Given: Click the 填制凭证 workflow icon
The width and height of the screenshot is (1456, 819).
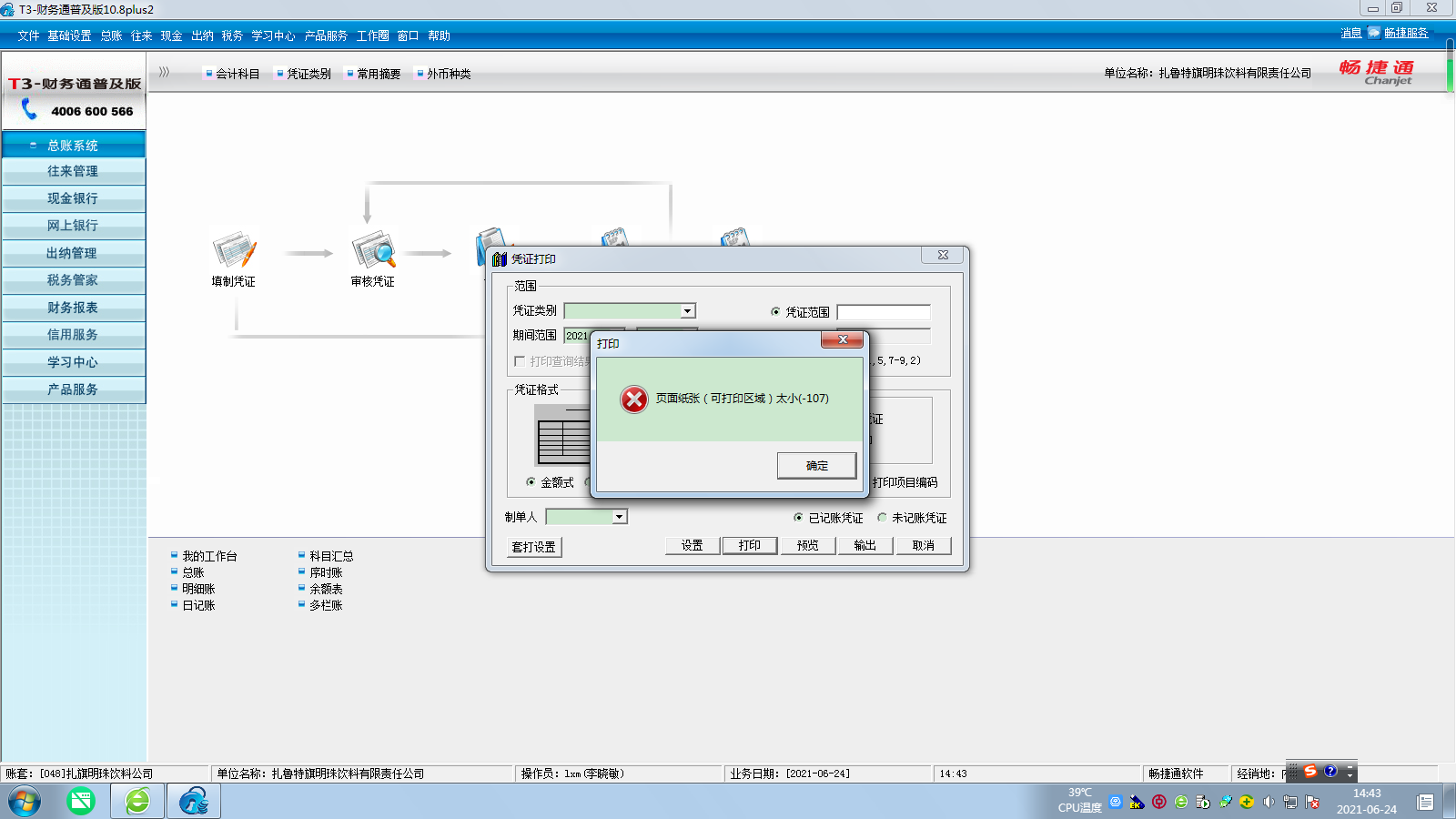Looking at the screenshot, I should 234,249.
